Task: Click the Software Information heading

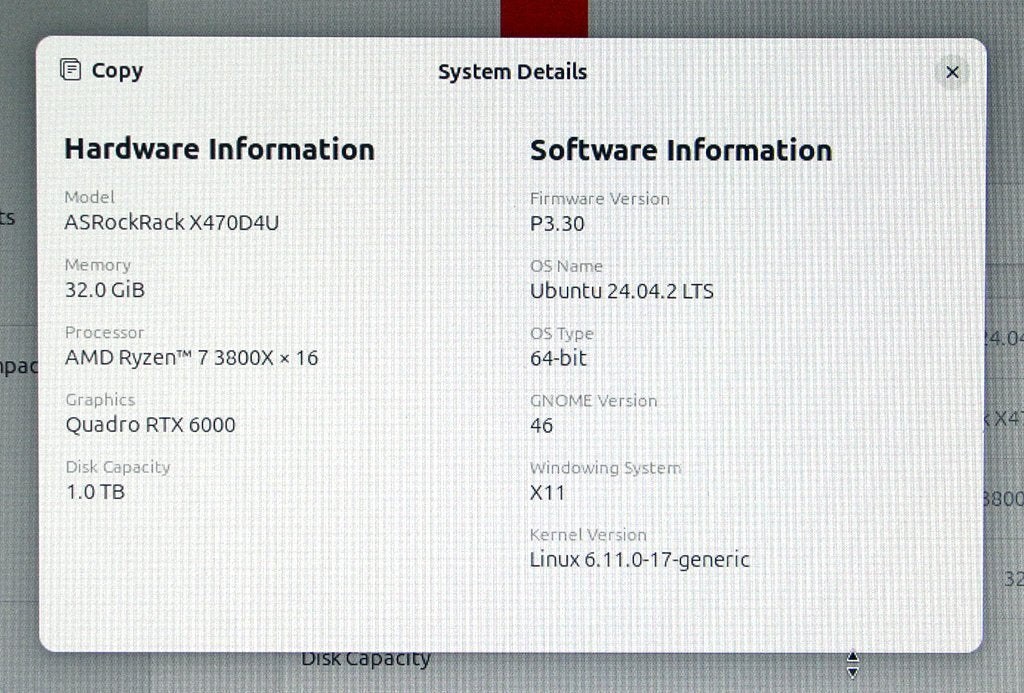Action: (680, 150)
